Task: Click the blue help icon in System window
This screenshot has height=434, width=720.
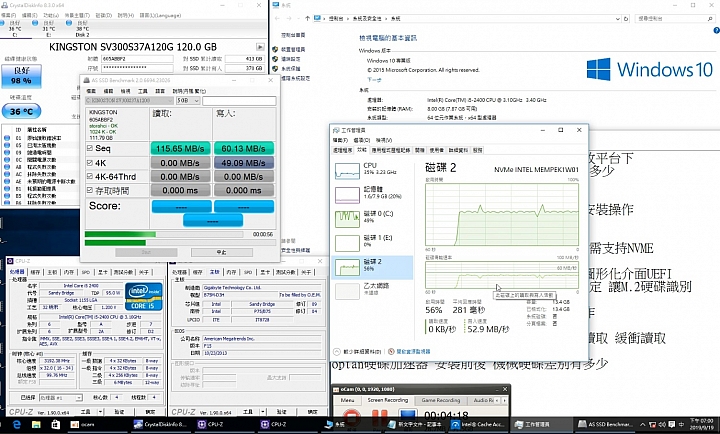Action: pyautogui.click(x=716, y=30)
